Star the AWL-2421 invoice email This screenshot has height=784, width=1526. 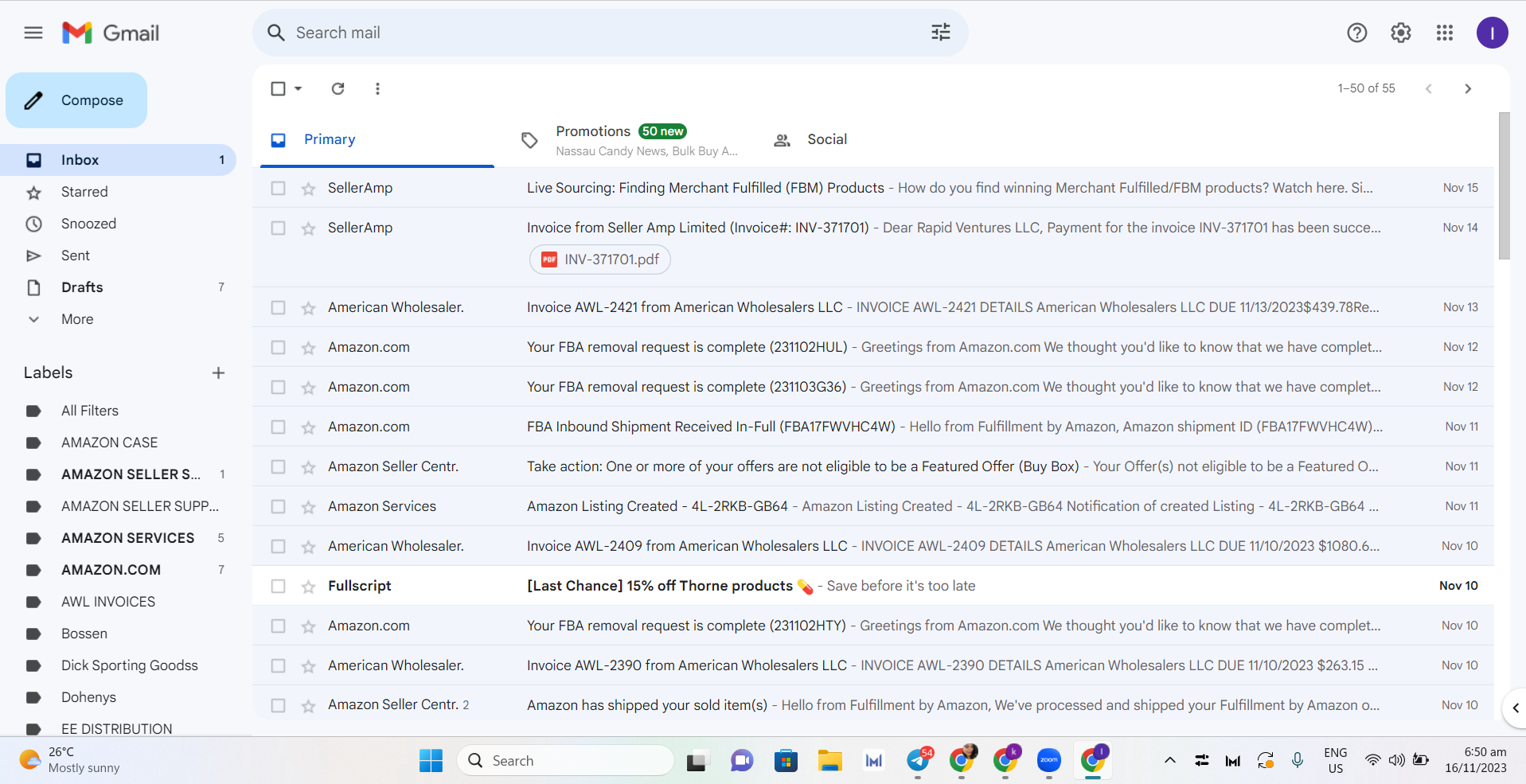[x=308, y=308]
